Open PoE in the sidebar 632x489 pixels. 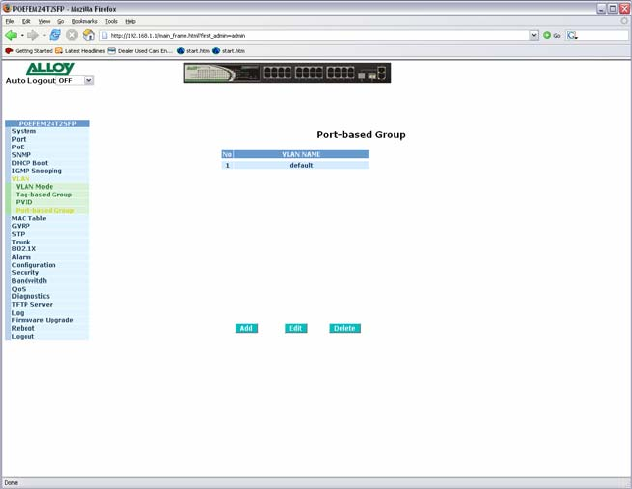point(18,147)
